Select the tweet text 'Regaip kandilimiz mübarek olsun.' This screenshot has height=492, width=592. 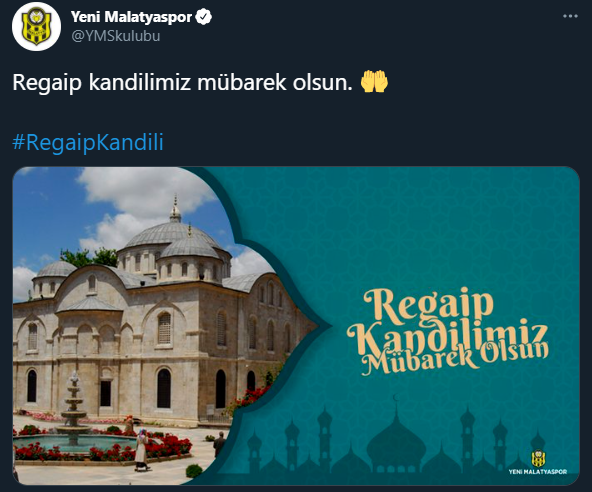pyautogui.click(x=182, y=82)
